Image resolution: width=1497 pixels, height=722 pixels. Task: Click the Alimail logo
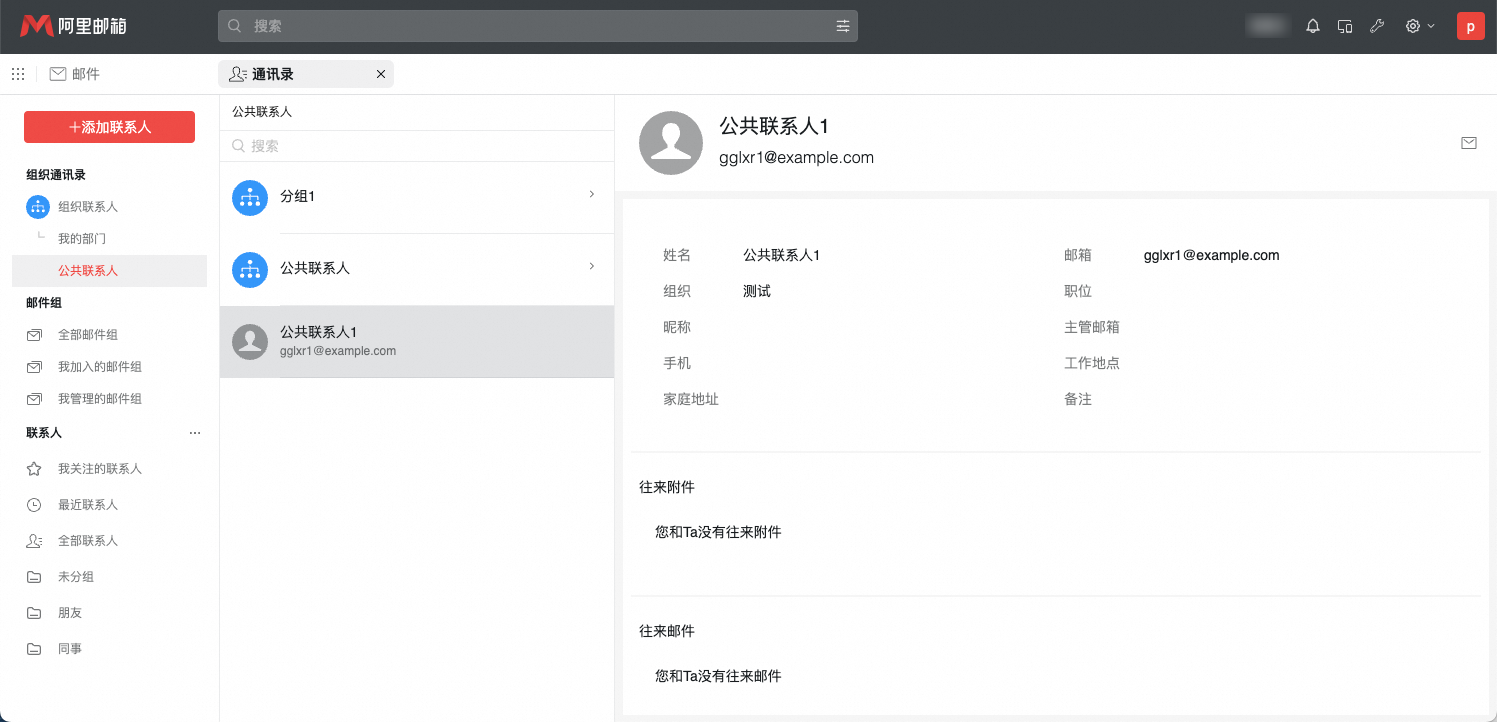pyautogui.click(x=73, y=26)
